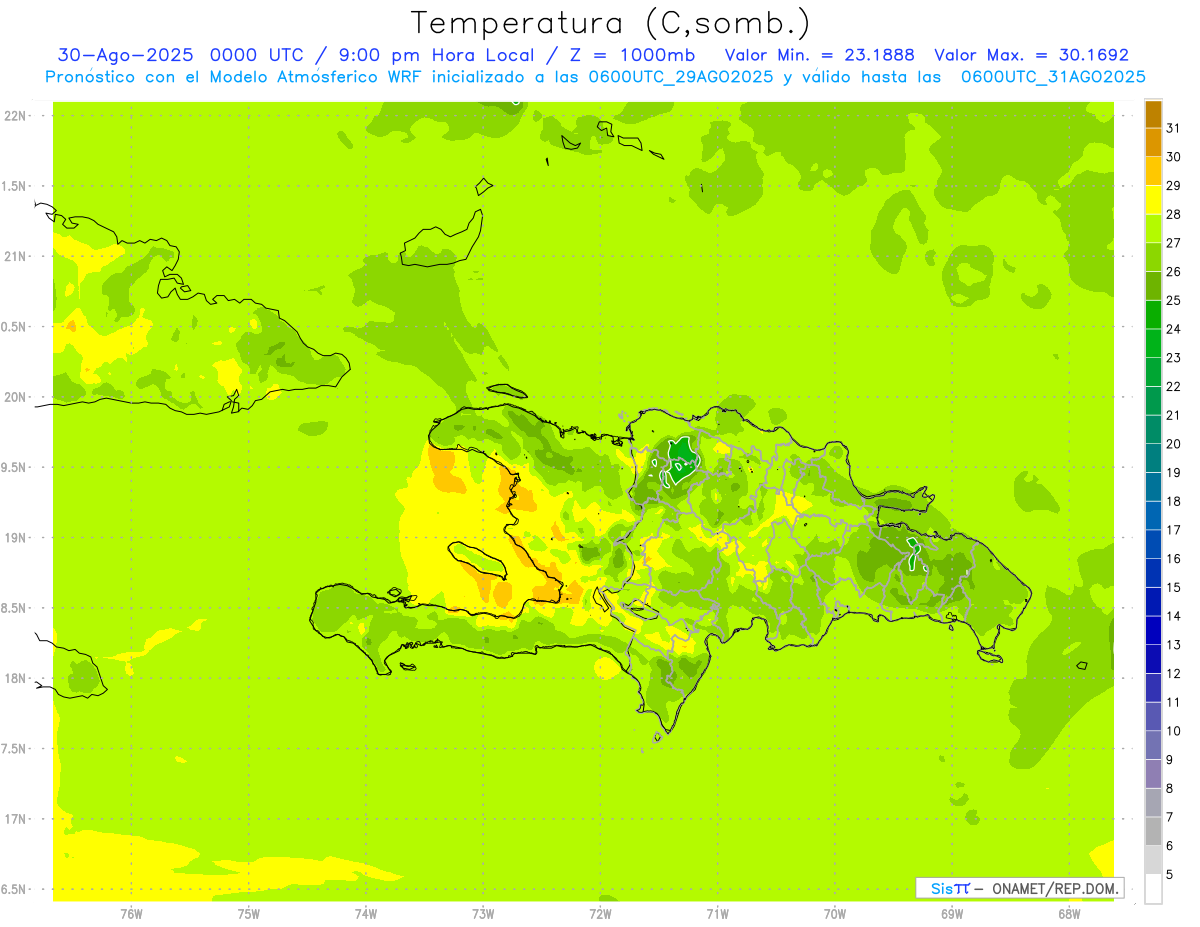Click the '22N' latitude label
Screen dimensions: 1200x927
[14, 115]
